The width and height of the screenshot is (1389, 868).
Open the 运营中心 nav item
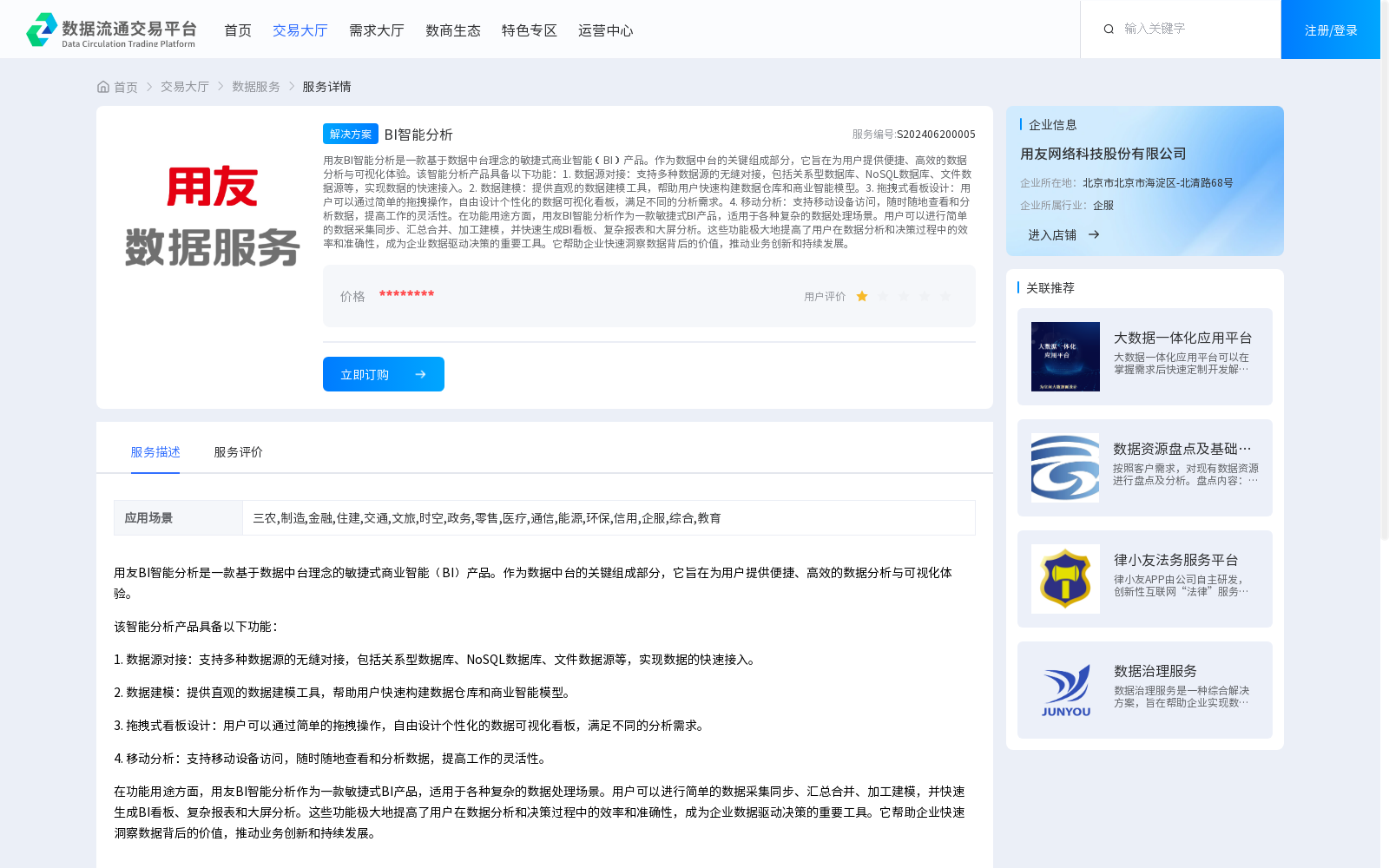click(606, 30)
